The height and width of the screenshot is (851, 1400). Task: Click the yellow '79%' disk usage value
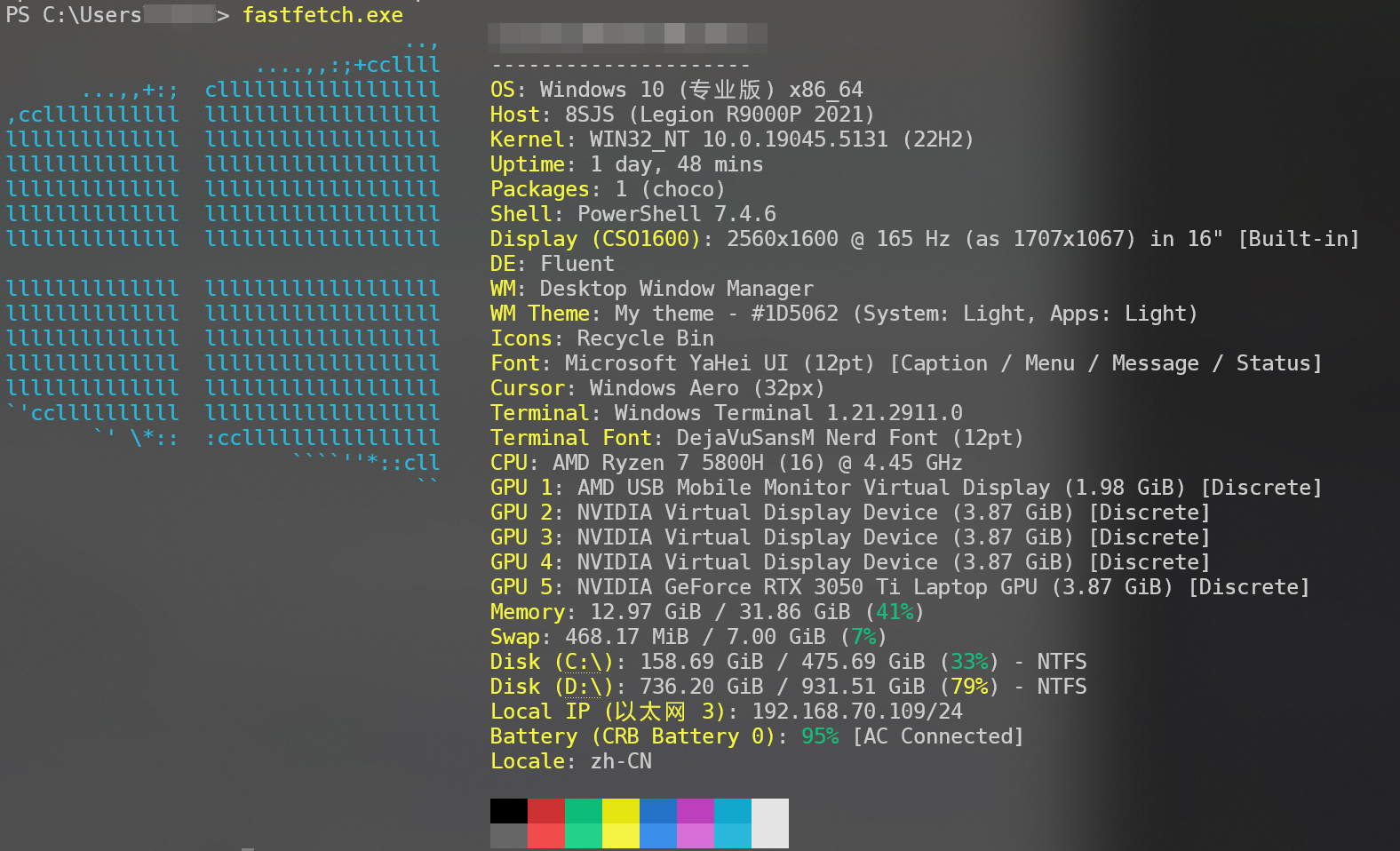(969, 687)
